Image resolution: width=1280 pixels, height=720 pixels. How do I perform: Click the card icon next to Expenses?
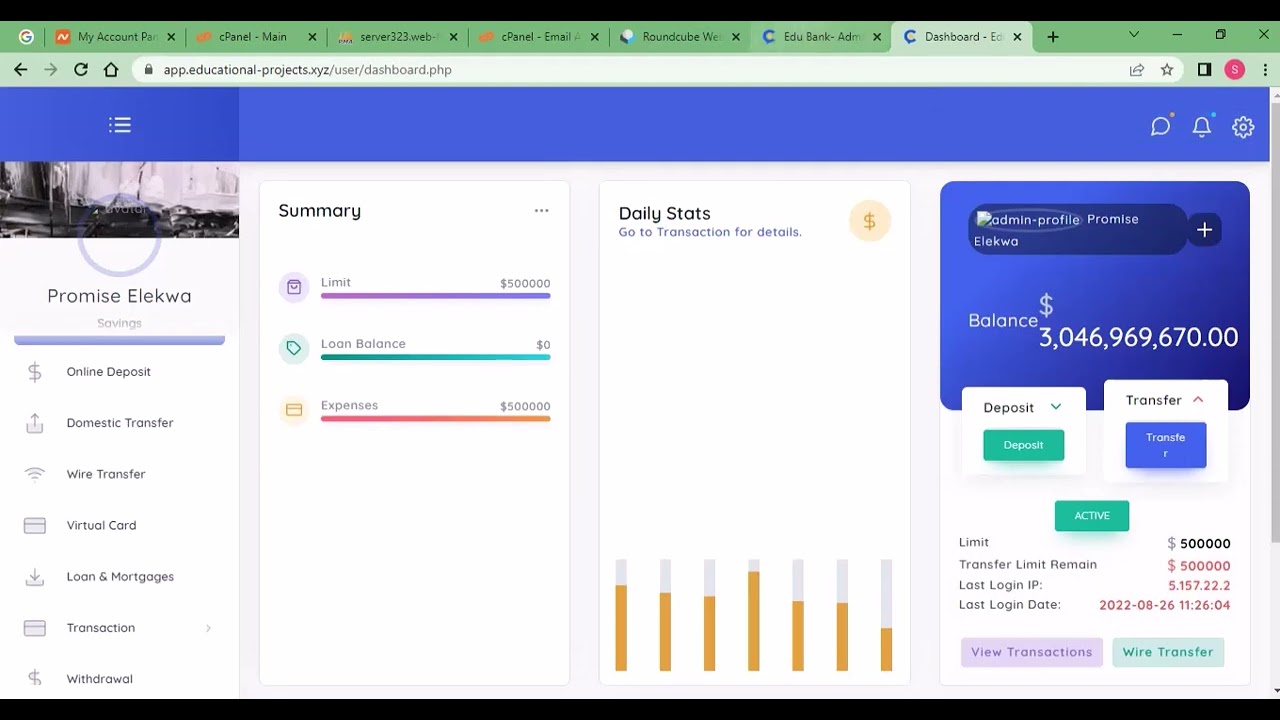tap(294, 410)
